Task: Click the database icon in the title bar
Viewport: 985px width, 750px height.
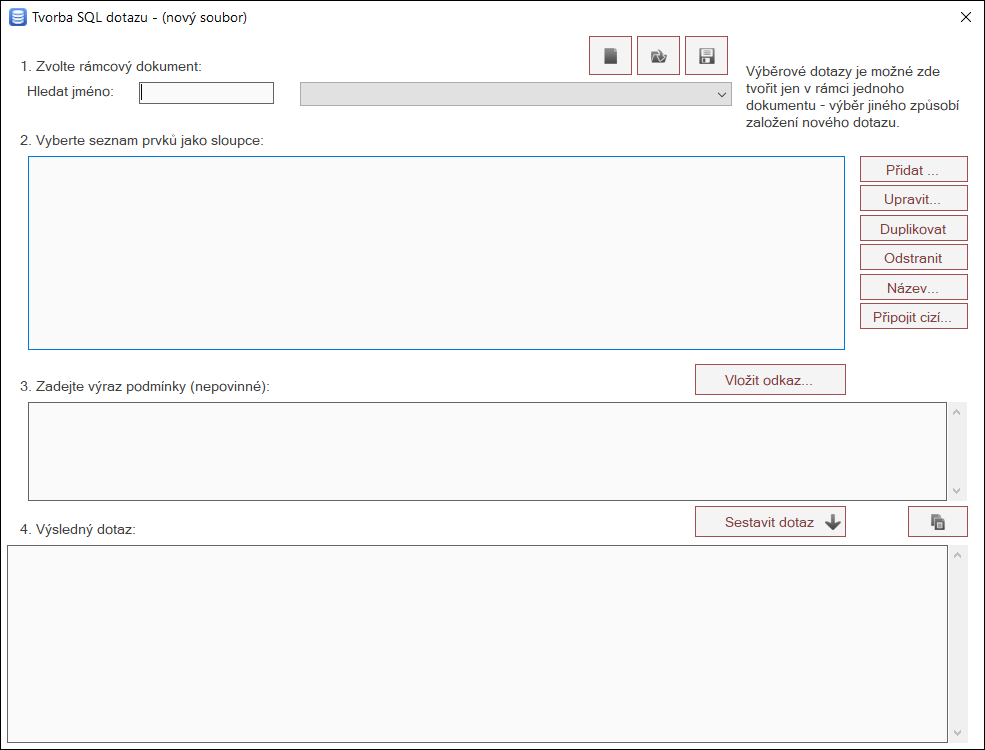Action: click(x=16, y=17)
